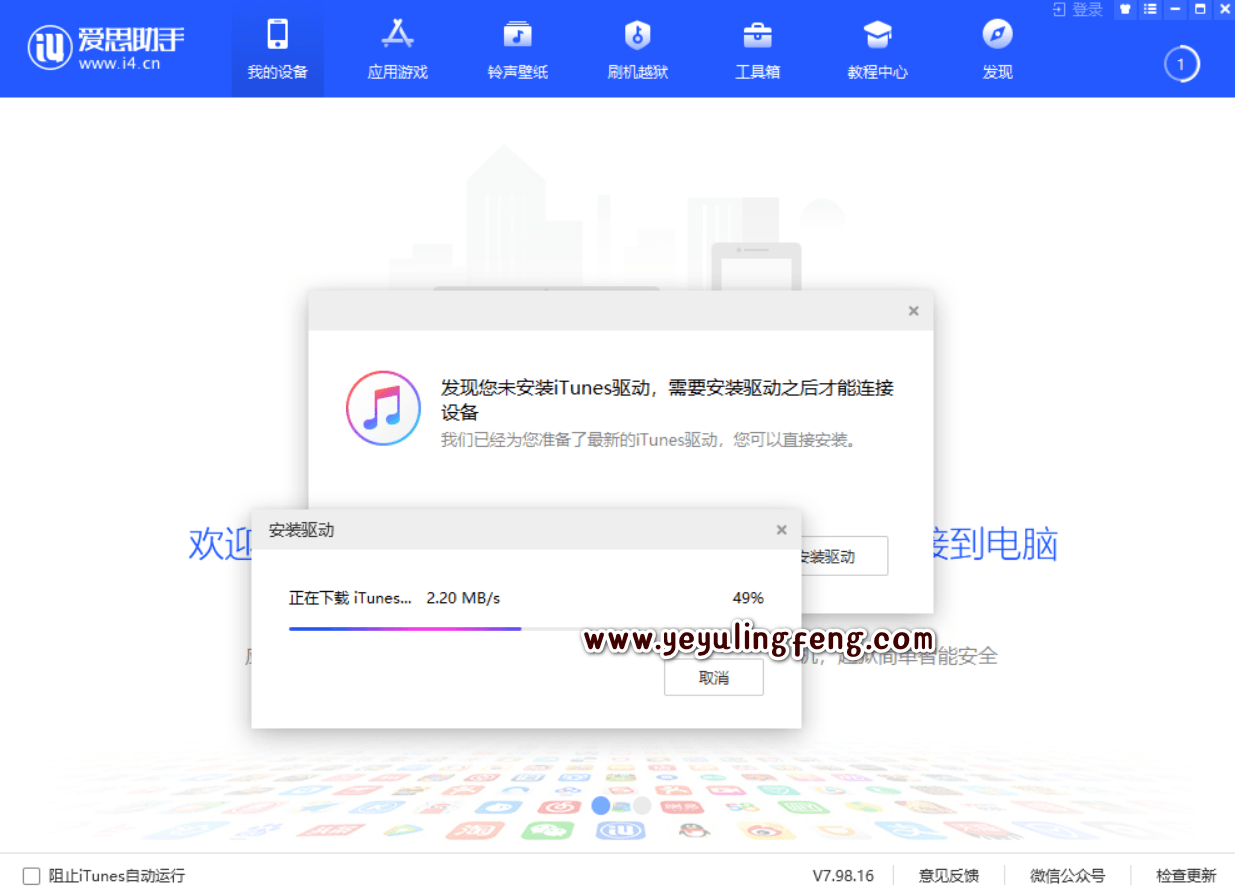The image size is (1235, 893).
Task: Close the 爱思助手 main window
Action: [1224, 9]
